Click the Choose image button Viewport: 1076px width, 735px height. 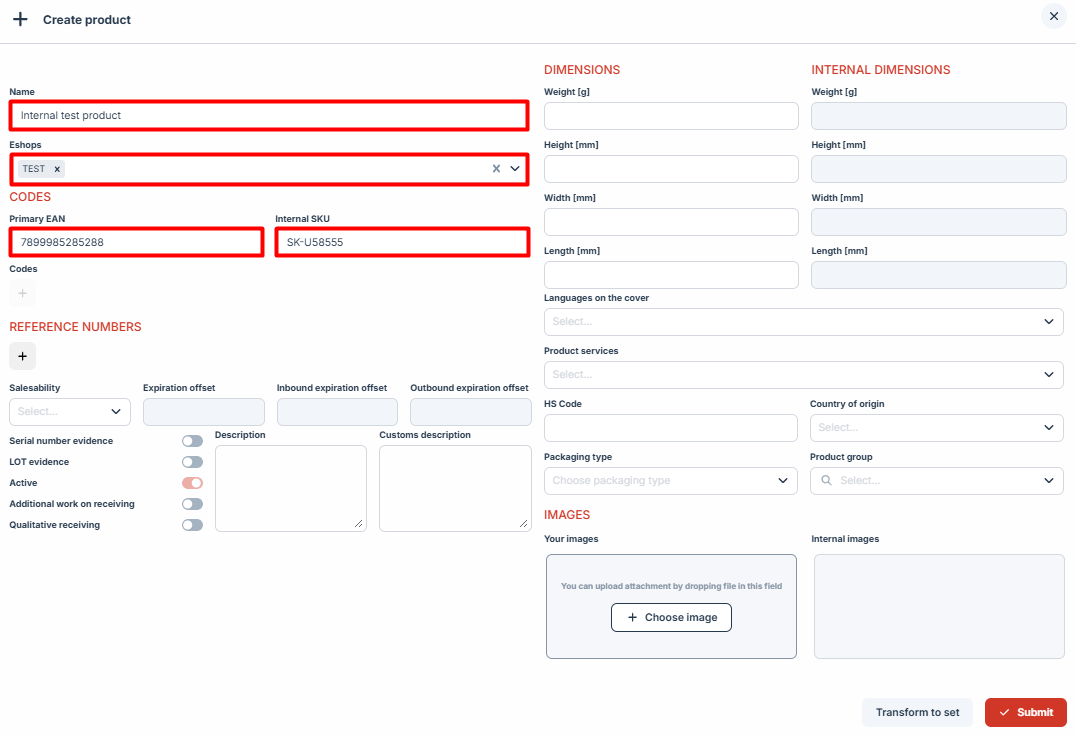[x=671, y=618]
